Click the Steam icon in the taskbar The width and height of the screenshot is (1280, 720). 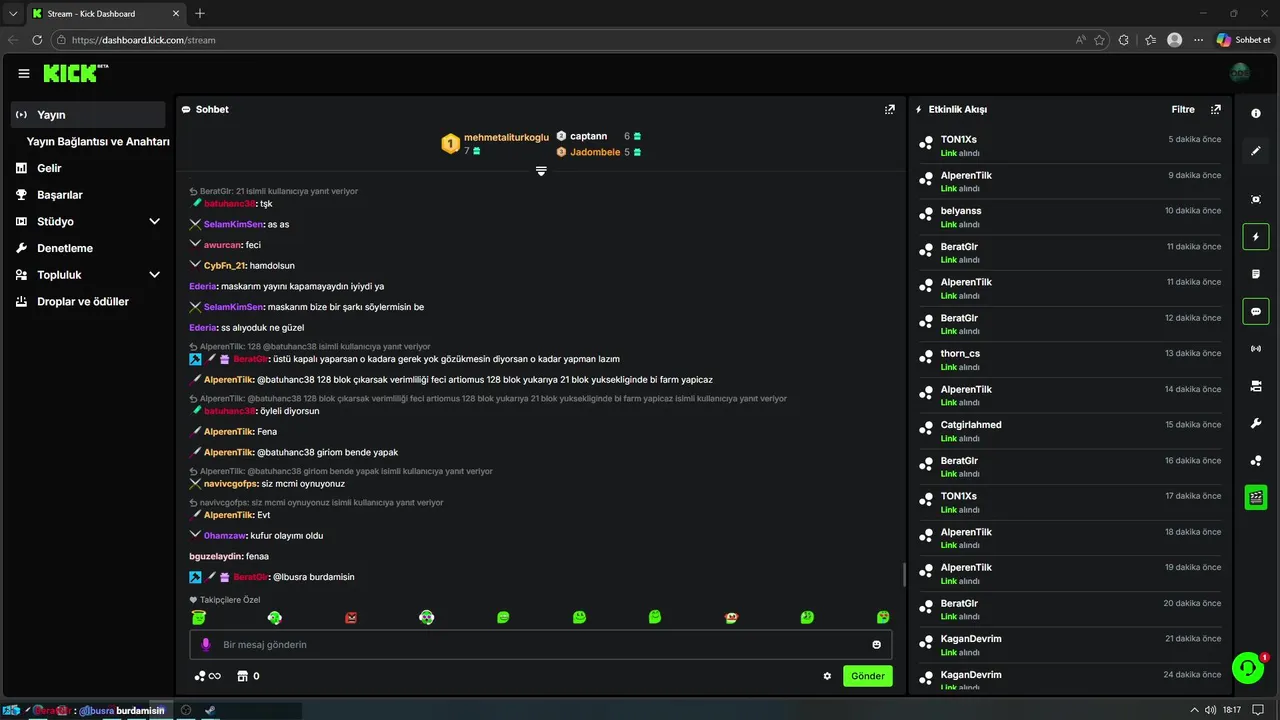click(x=210, y=710)
